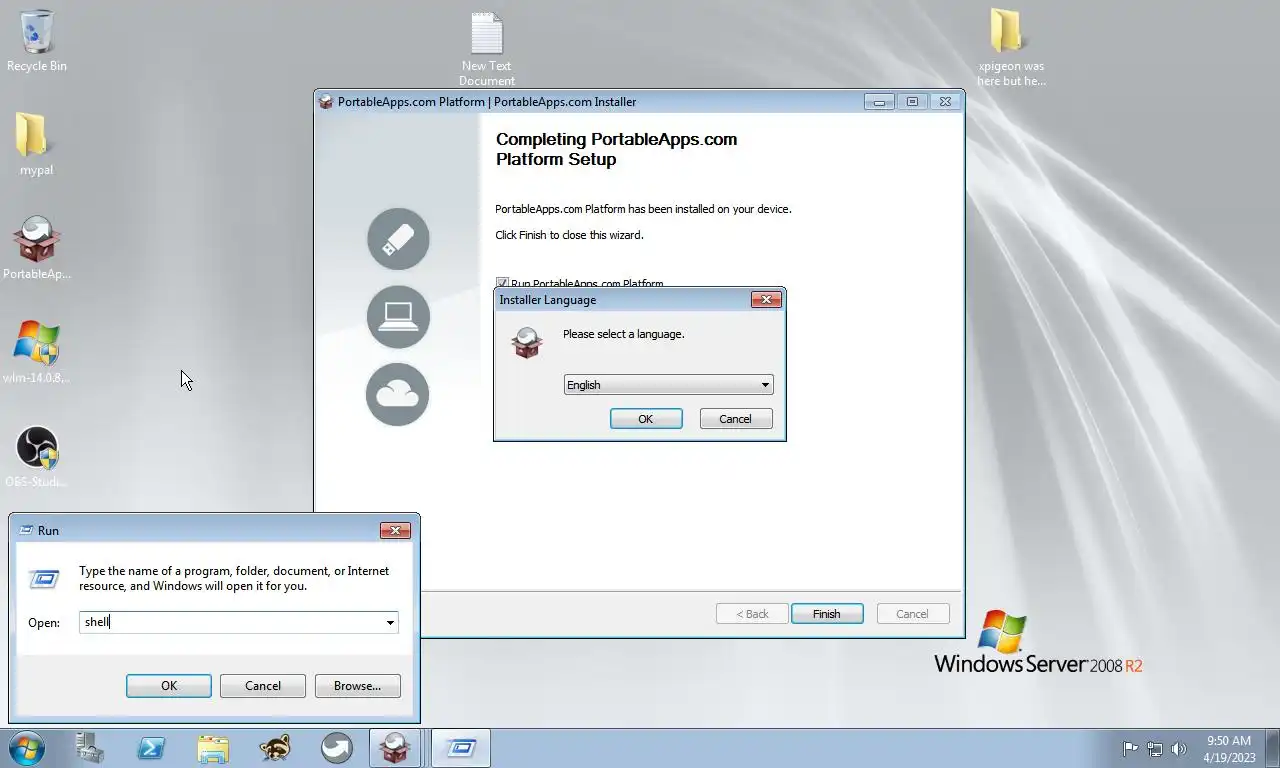Click the cloud icon in installer sidebar
Screen dimensions: 1280x768
(398, 394)
